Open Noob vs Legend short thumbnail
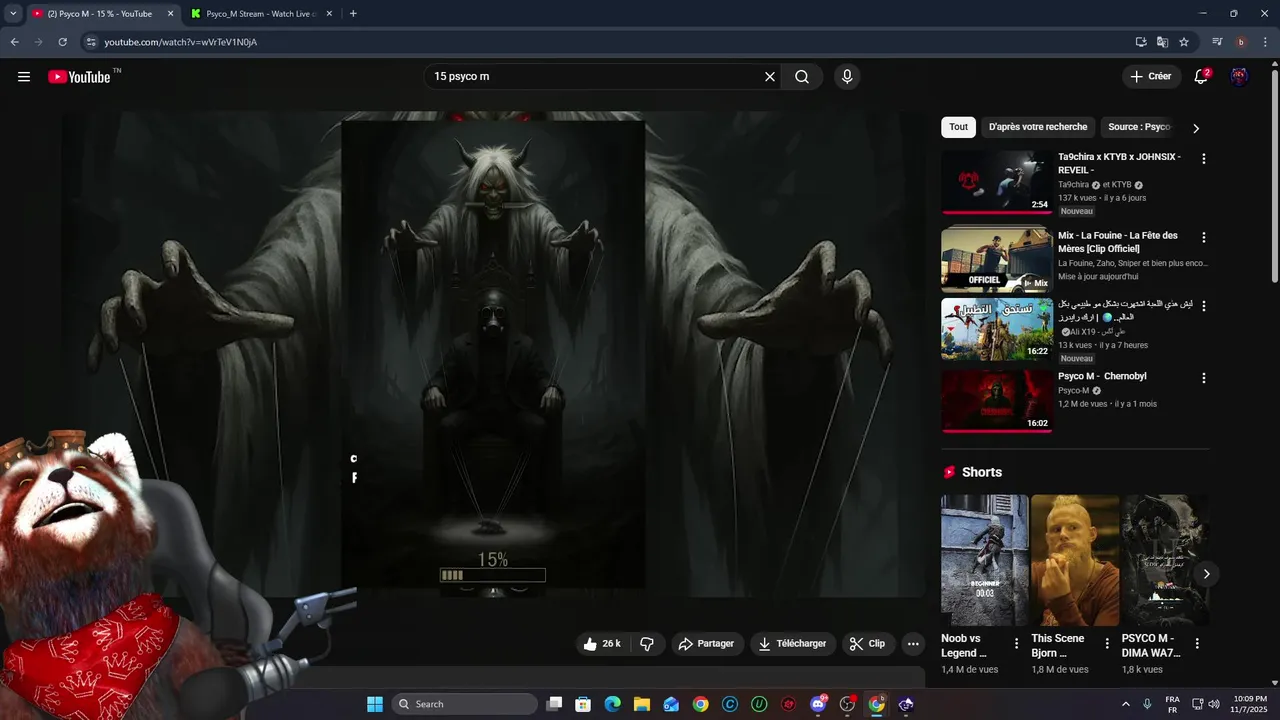 [985, 560]
